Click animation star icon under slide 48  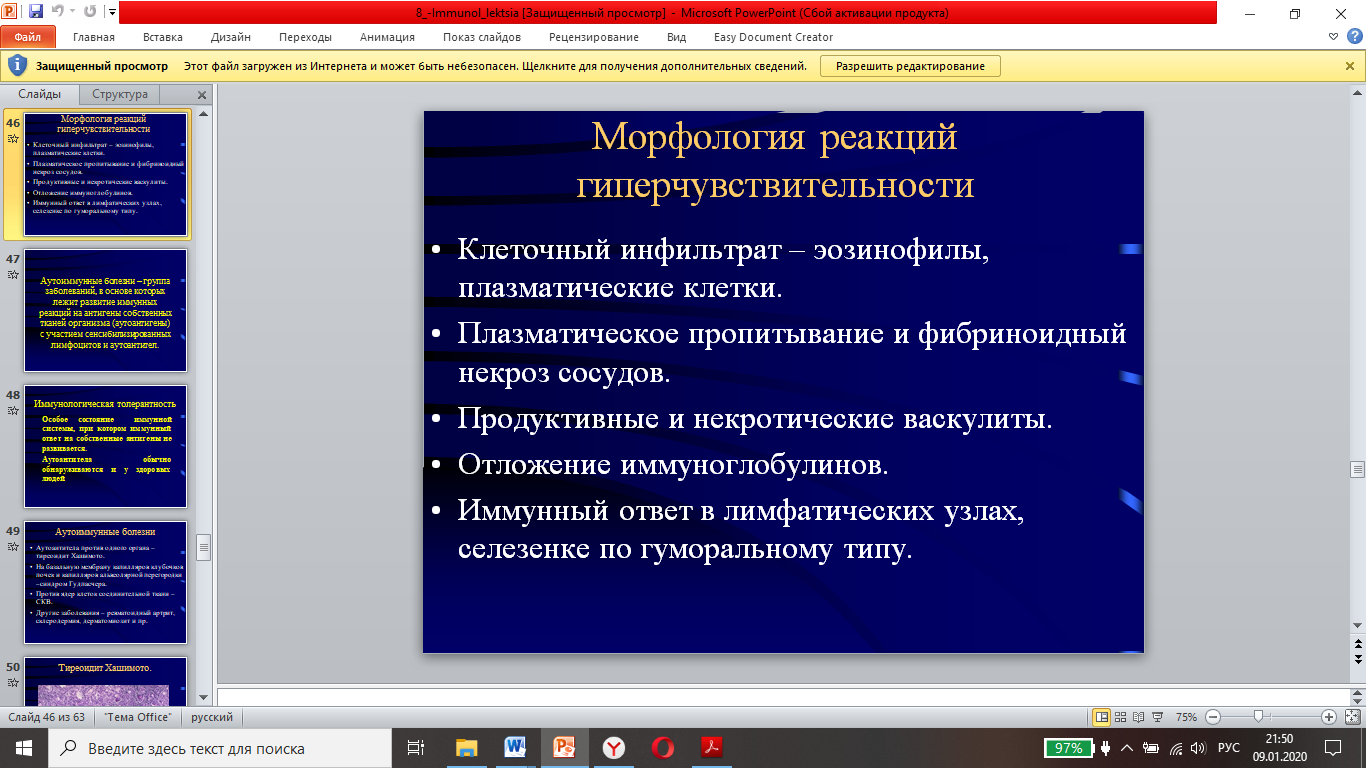click(13, 410)
